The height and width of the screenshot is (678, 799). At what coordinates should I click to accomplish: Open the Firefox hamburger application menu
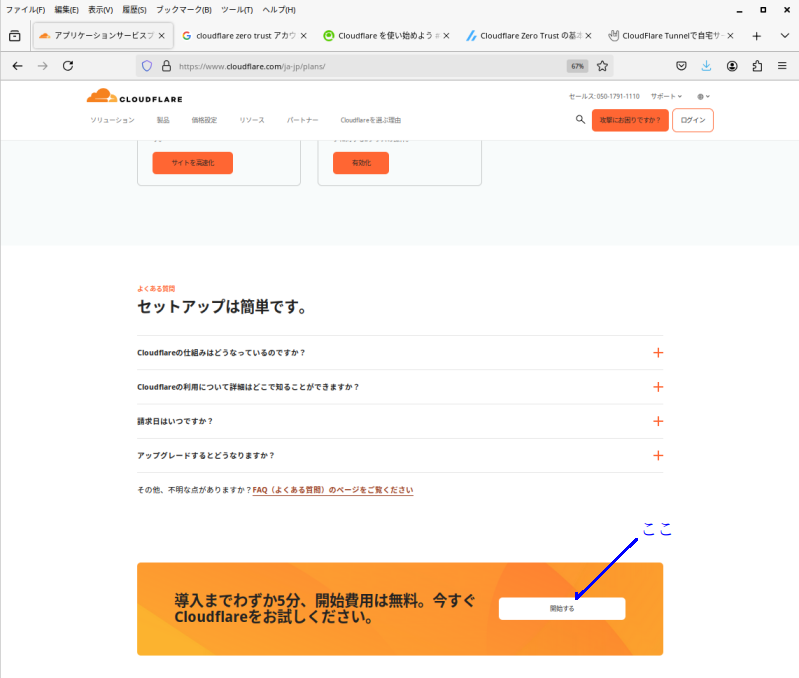click(782, 66)
